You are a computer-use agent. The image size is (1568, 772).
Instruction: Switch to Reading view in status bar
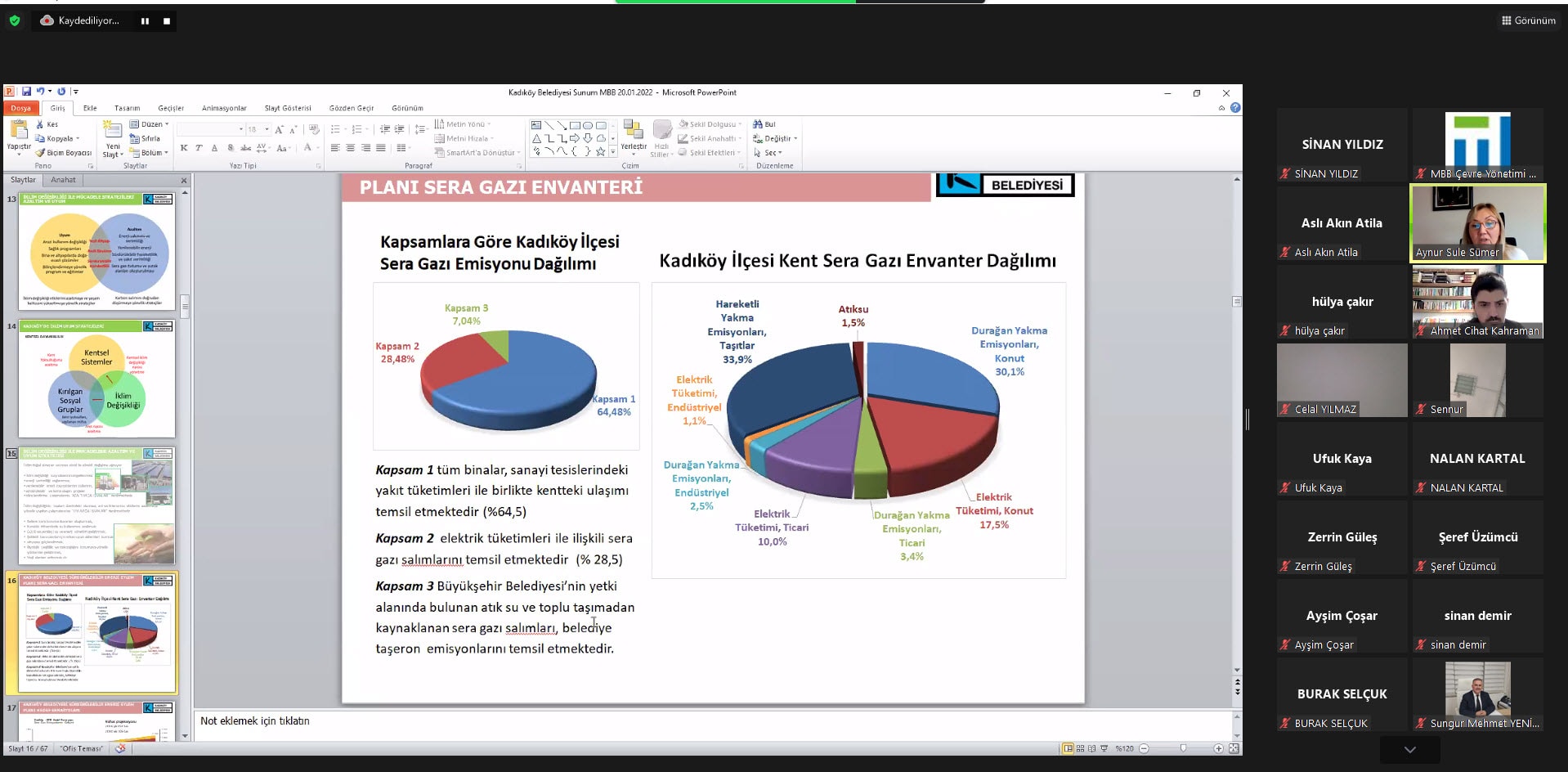[1091, 748]
